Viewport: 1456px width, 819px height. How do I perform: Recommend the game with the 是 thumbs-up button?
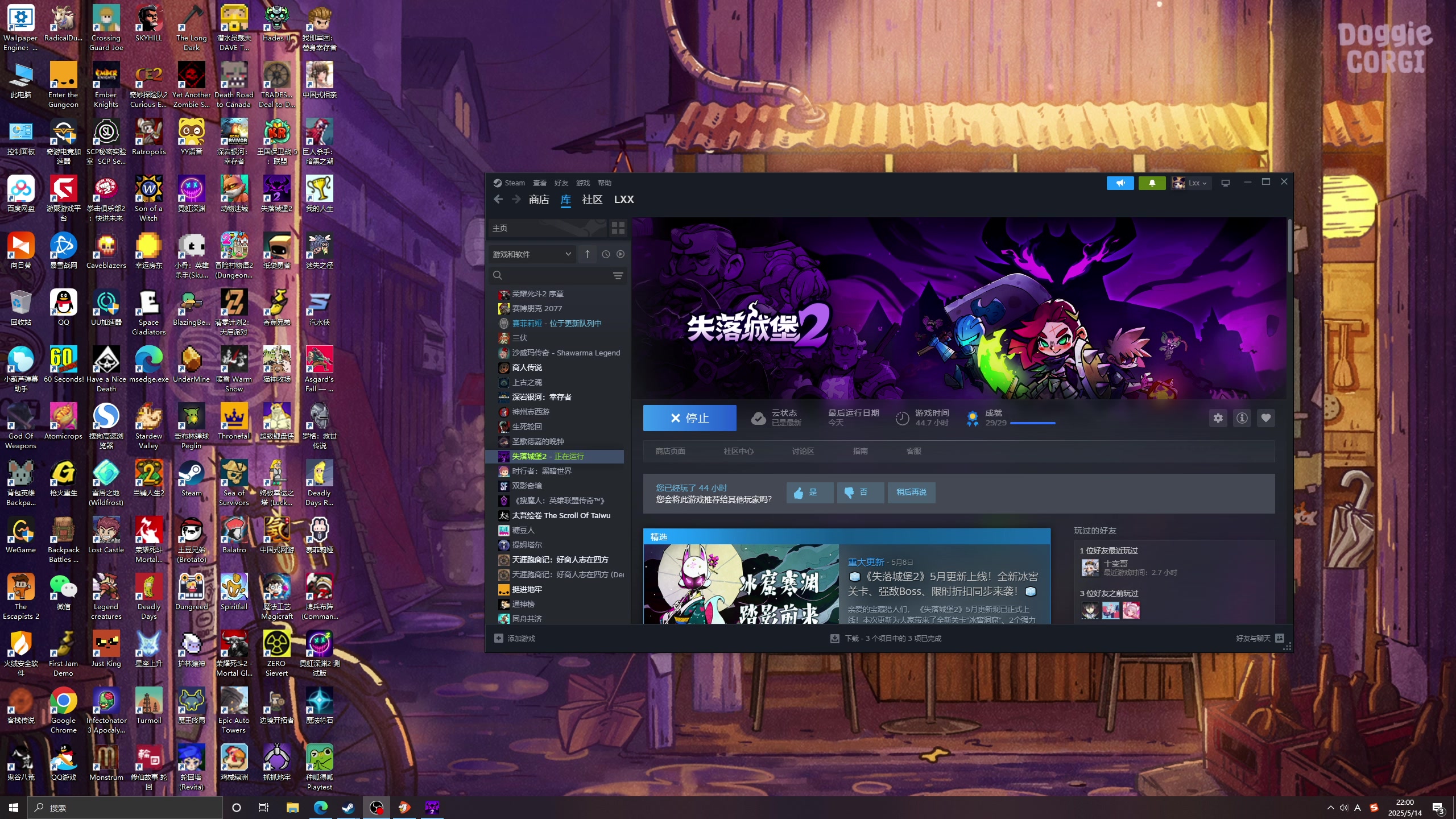click(809, 493)
